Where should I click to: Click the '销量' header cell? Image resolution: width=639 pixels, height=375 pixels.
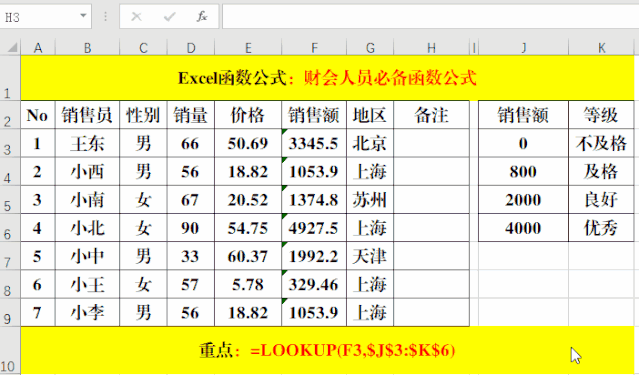191,115
